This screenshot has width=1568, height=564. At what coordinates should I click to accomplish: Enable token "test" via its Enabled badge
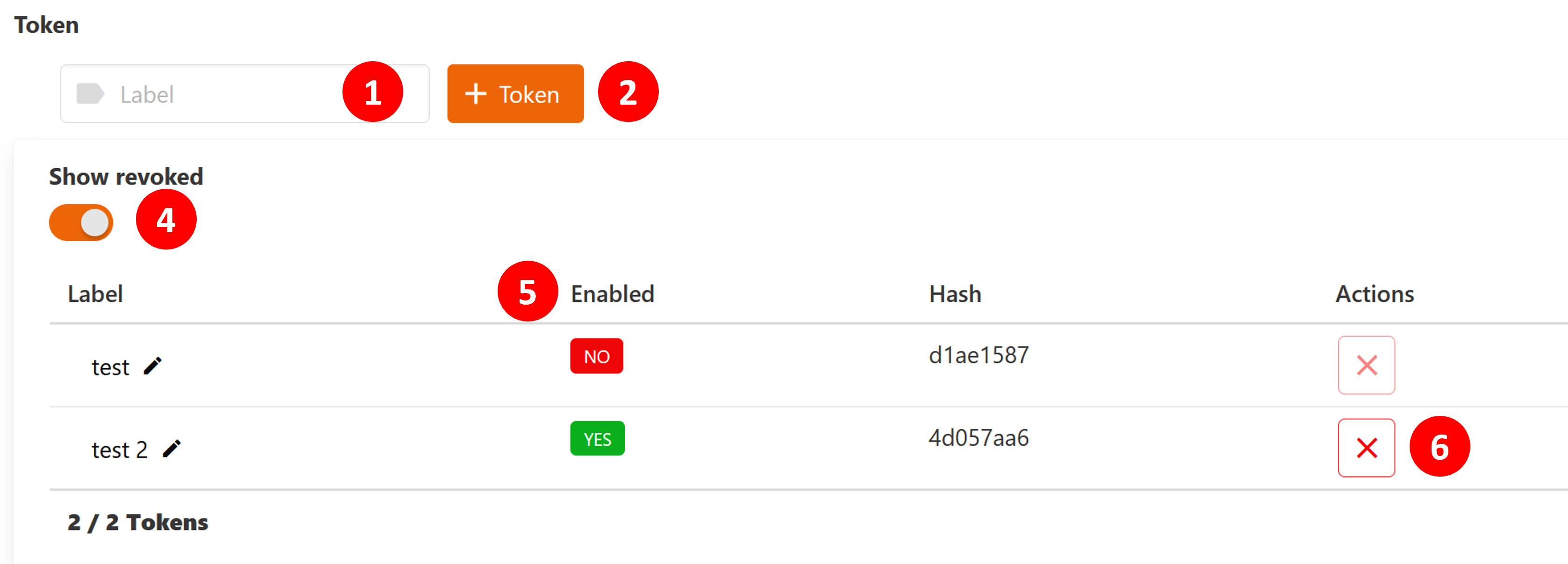(597, 356)
